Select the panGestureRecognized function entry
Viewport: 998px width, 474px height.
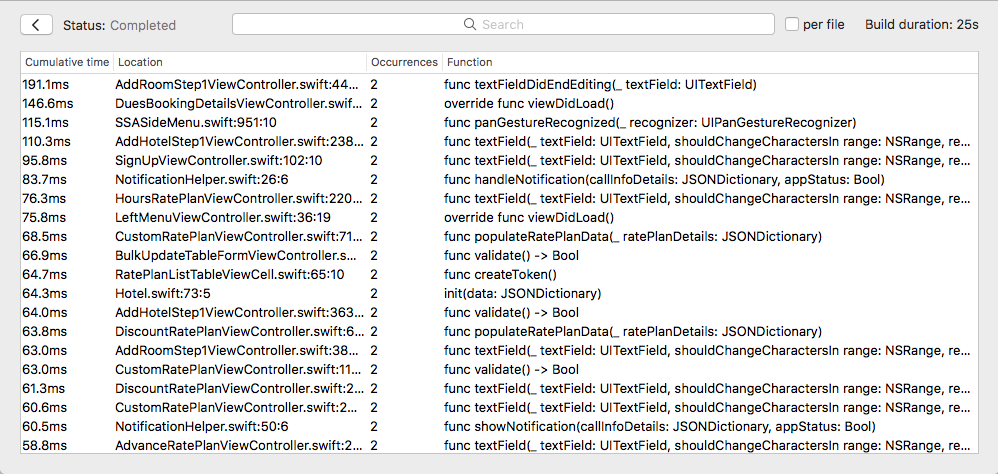tap(650, 123)
